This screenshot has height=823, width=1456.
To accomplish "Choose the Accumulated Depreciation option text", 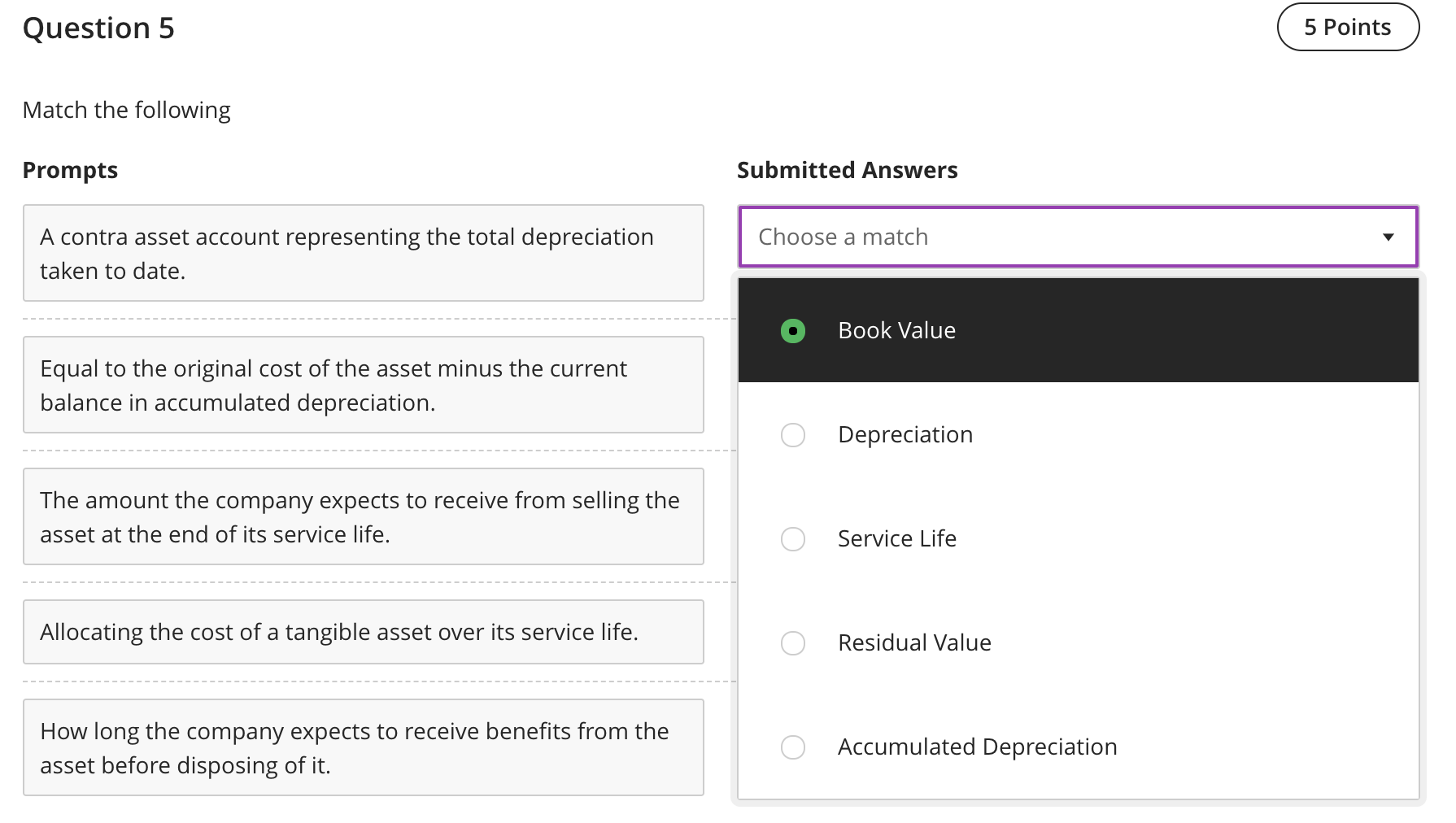I will coord(977,747).
